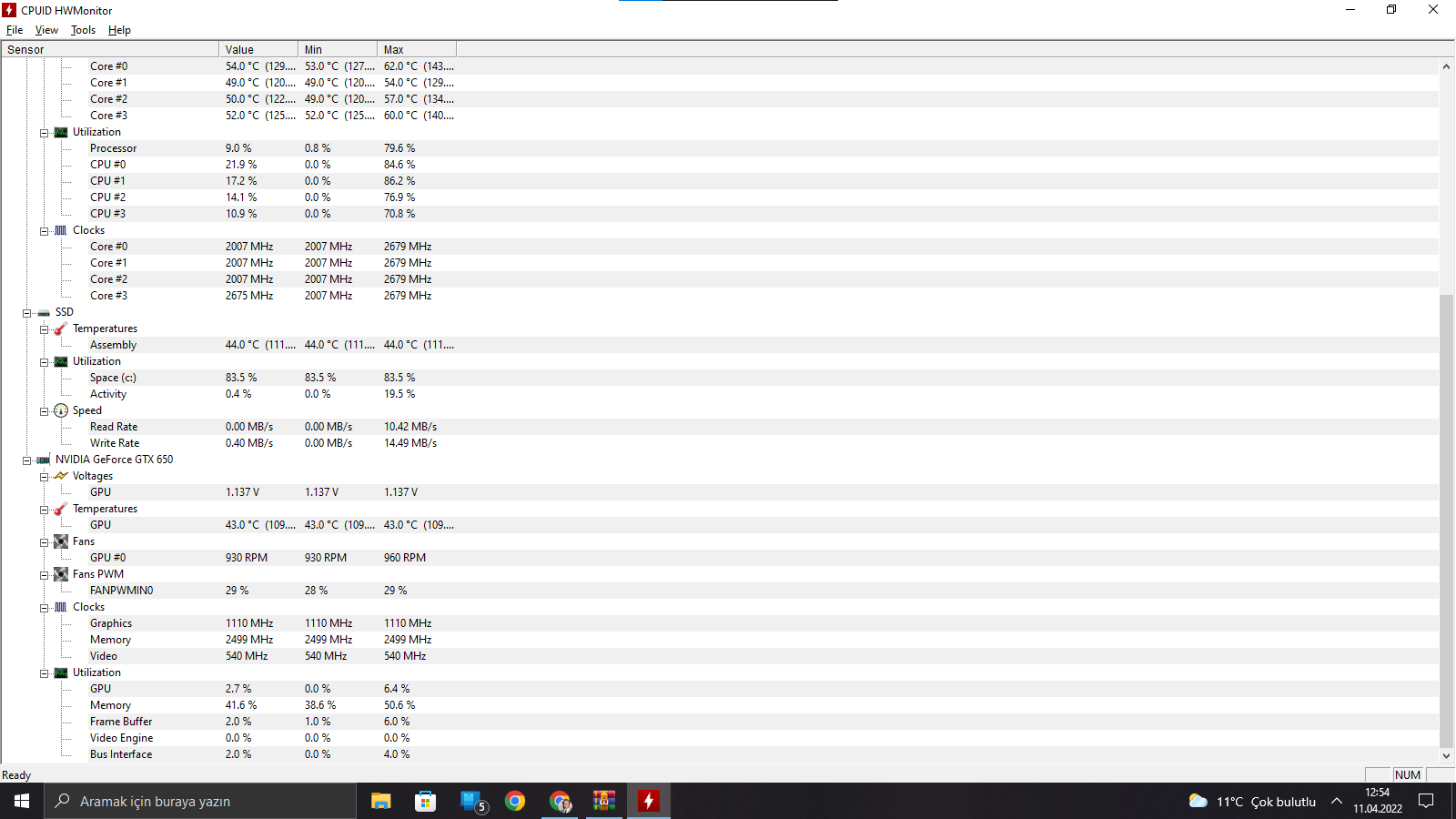Open the View menu
This screenshot has width=1456, height=819.
pyautogui.click(x=46, y=30)
